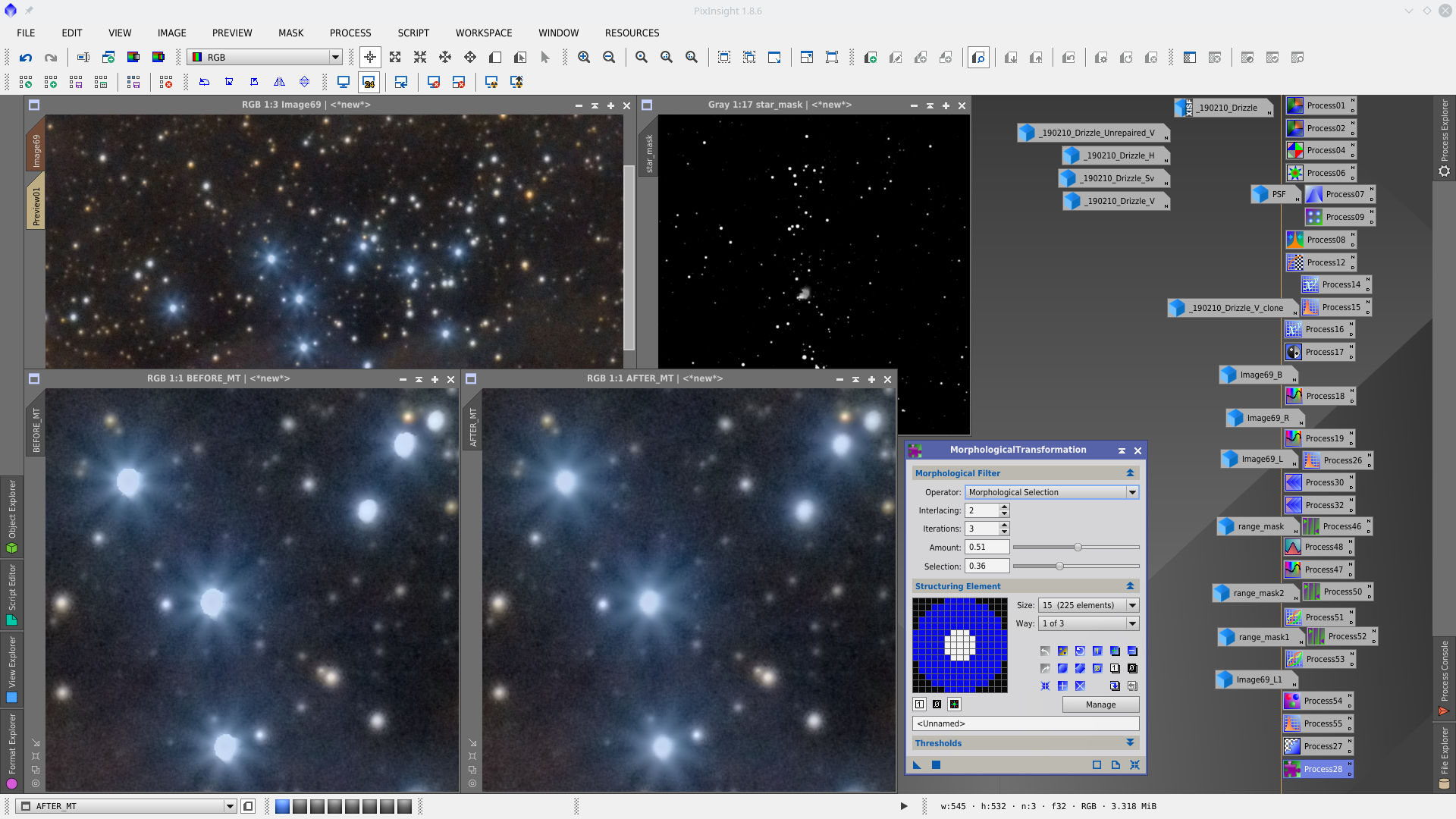Click the undo arrow in main toolbar
The image size is (1456, 819).
[x=26, y=58]
